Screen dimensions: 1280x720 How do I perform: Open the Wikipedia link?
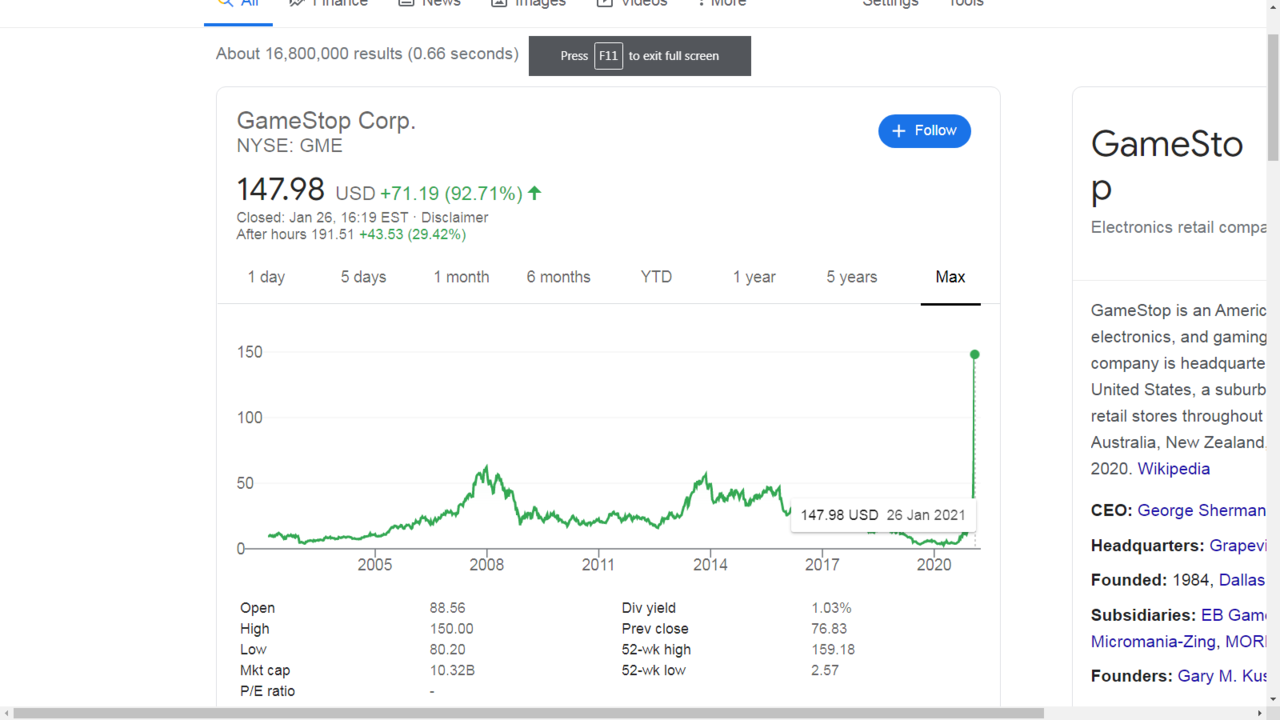[x=1174, y=469]
